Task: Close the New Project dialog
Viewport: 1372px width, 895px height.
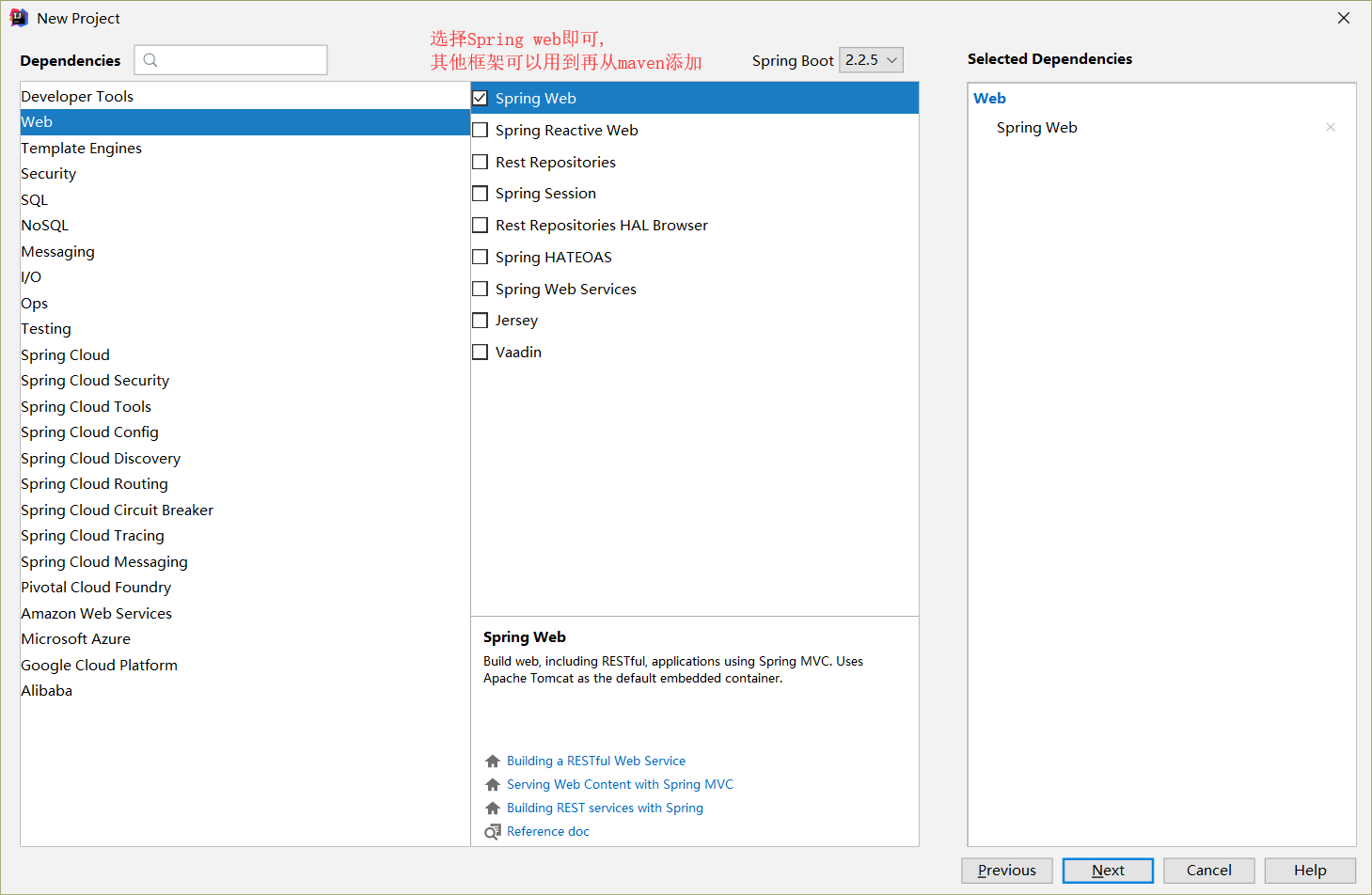Action: pyautogui.click(x=1344, y=18)
